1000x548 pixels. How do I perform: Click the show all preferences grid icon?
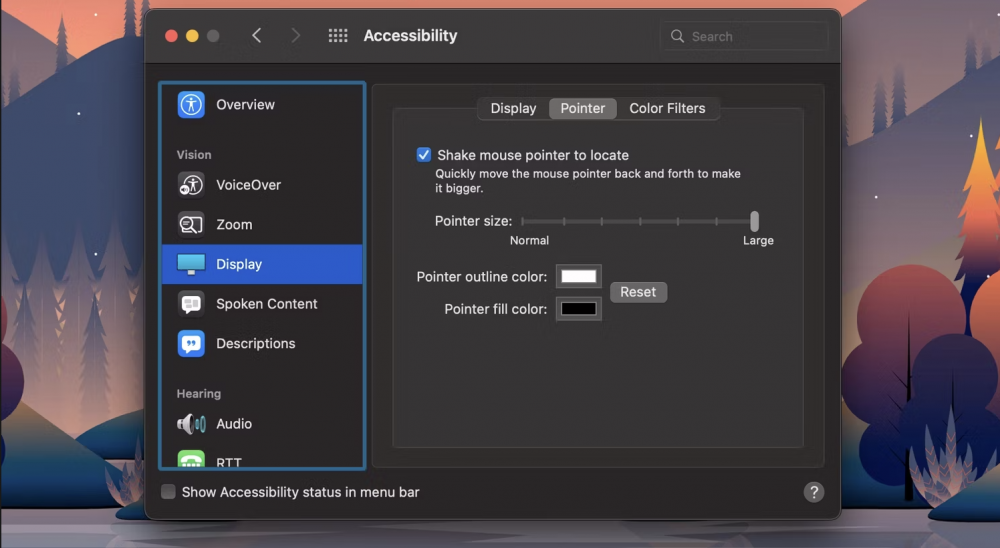[338, 36]
